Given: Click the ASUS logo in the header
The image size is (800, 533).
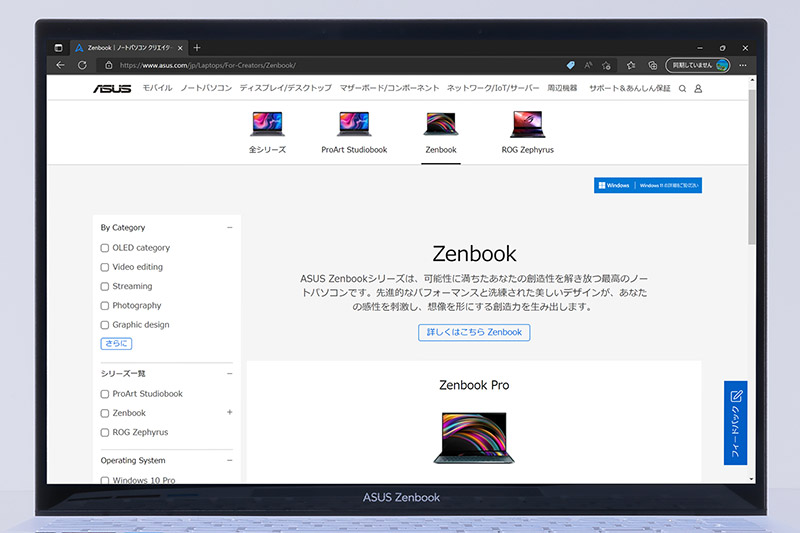Looking at the screenshot, I should [x=112, y=89].
